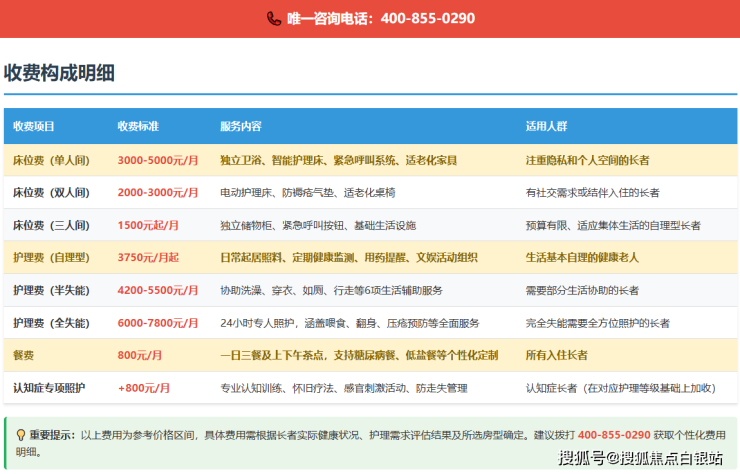Image resolution: width=740 pixels, height=474 pixels.
Task: Click the 服务内容 column header
Action: pos(241,127)
